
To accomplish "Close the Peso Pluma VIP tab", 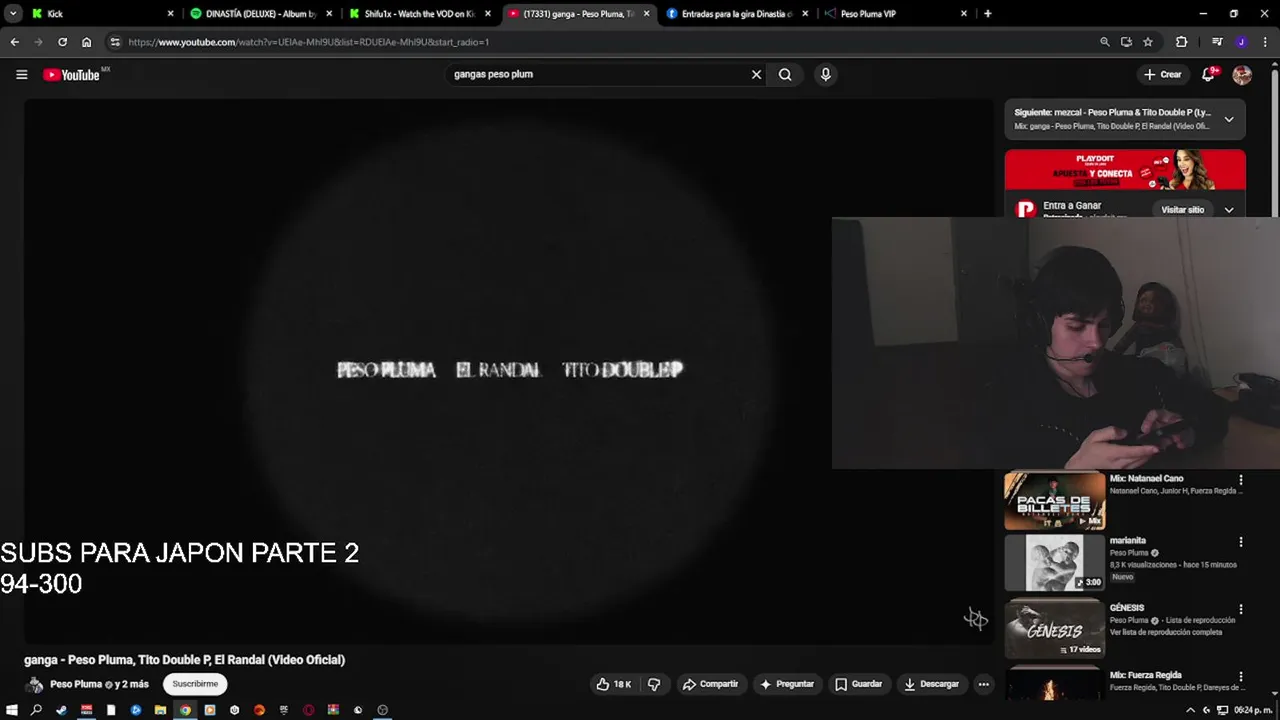I will click(x=964, y=14).
